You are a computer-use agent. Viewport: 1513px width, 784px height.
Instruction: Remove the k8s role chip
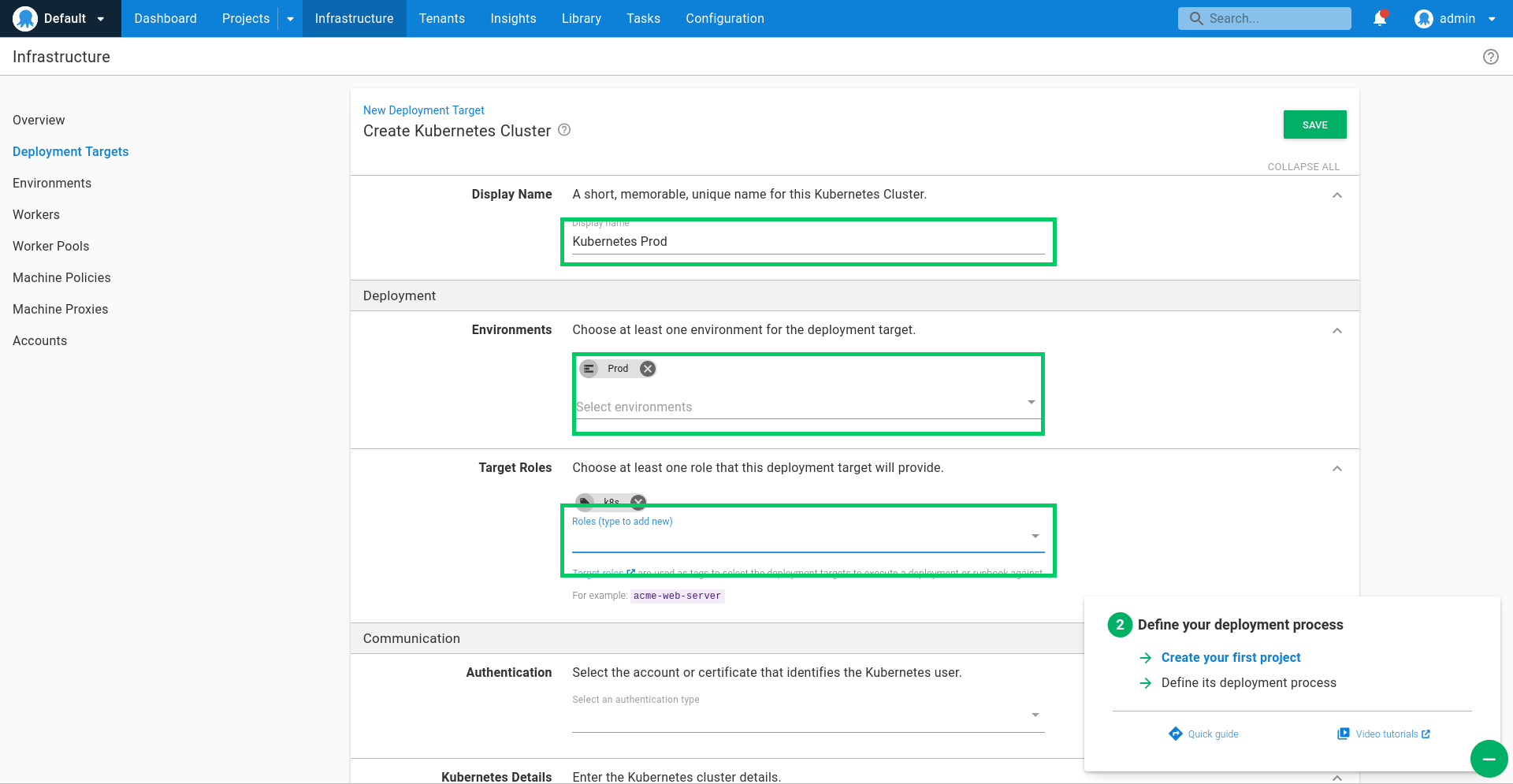[638, 501]
